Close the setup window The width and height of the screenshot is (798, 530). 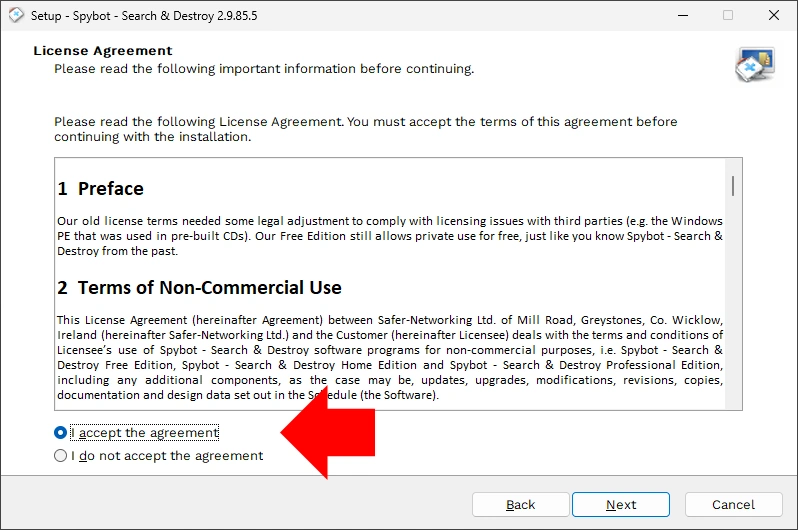pos(774,15)
